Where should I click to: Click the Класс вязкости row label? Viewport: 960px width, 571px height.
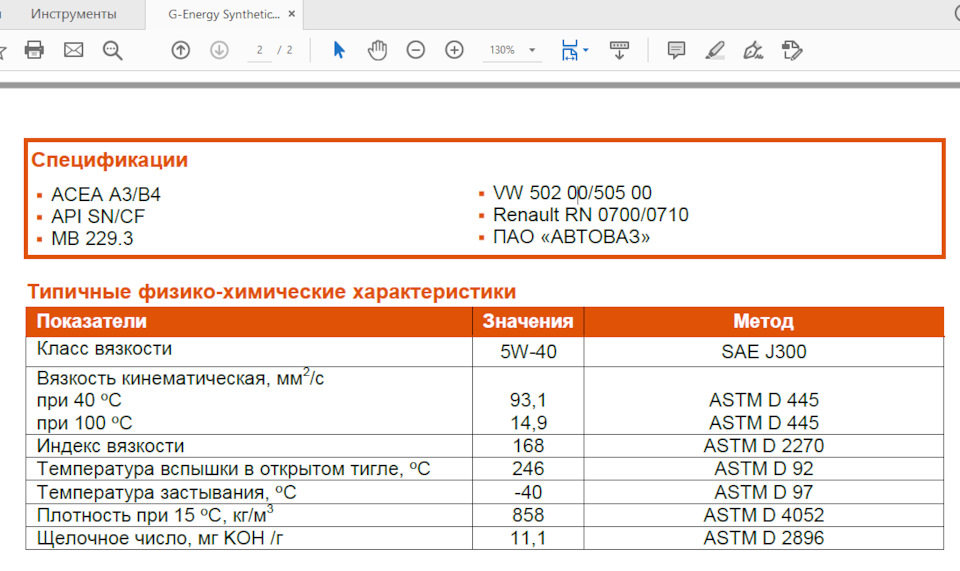coord(104,349)
